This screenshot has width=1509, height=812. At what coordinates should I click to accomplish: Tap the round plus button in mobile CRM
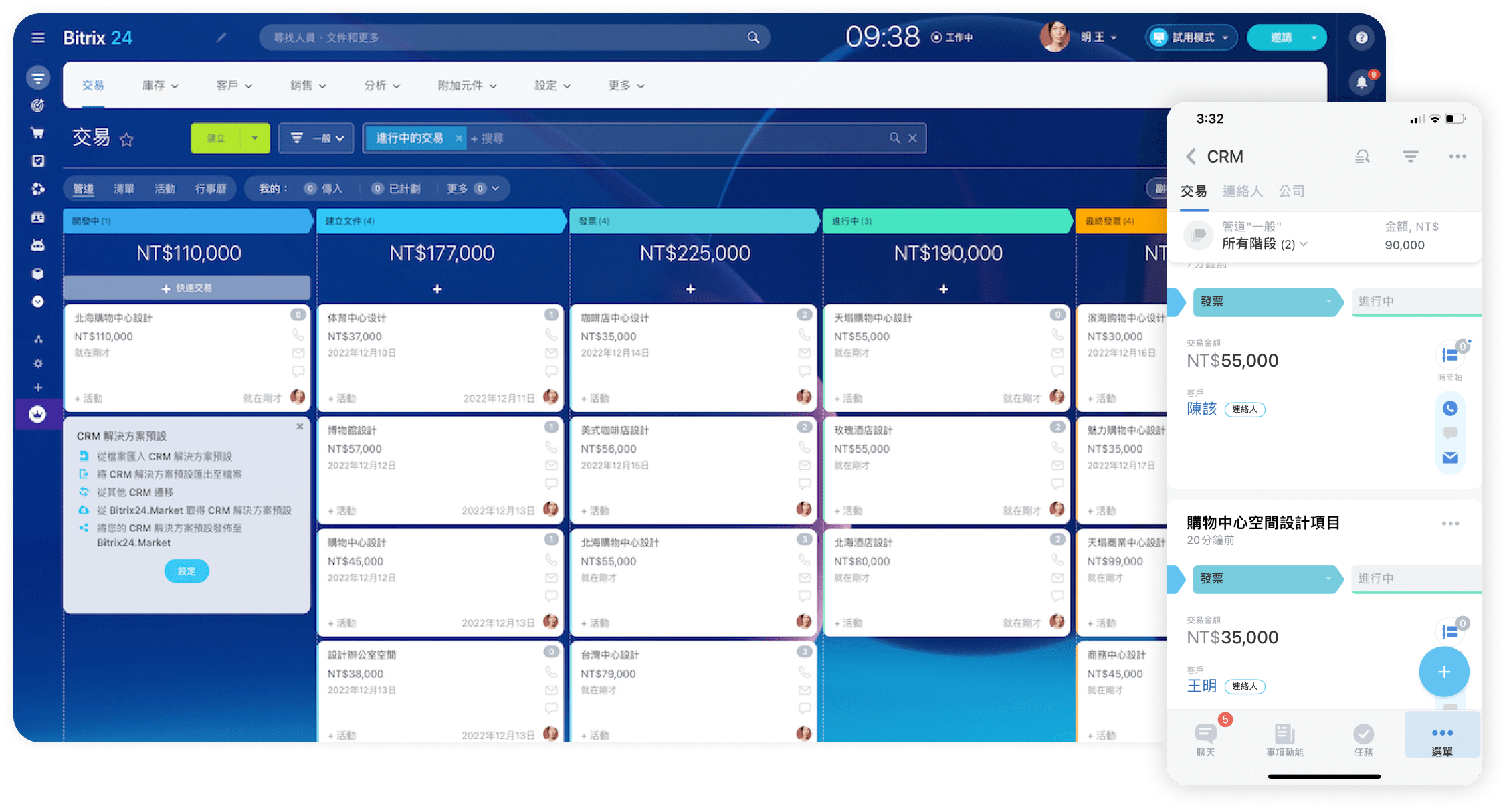tap(1443, 672)
